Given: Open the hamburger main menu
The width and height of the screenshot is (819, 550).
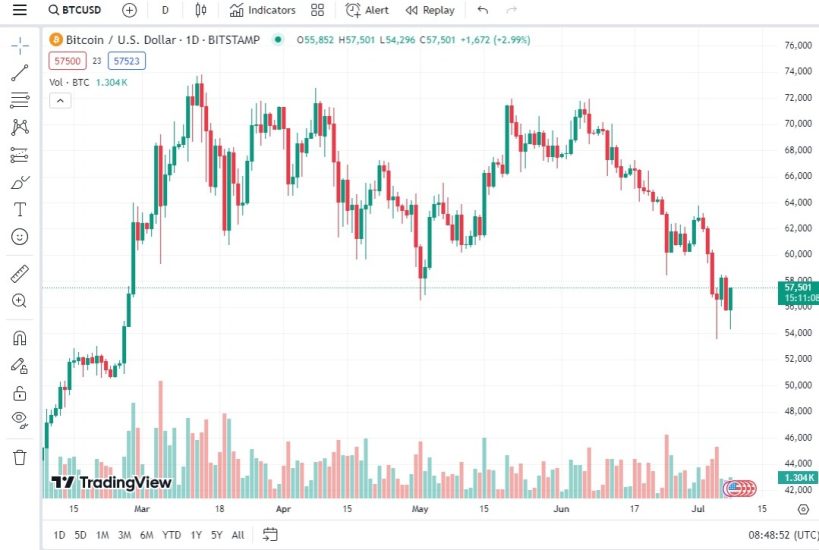Looking at the screenshot, I should coord(20,10).
